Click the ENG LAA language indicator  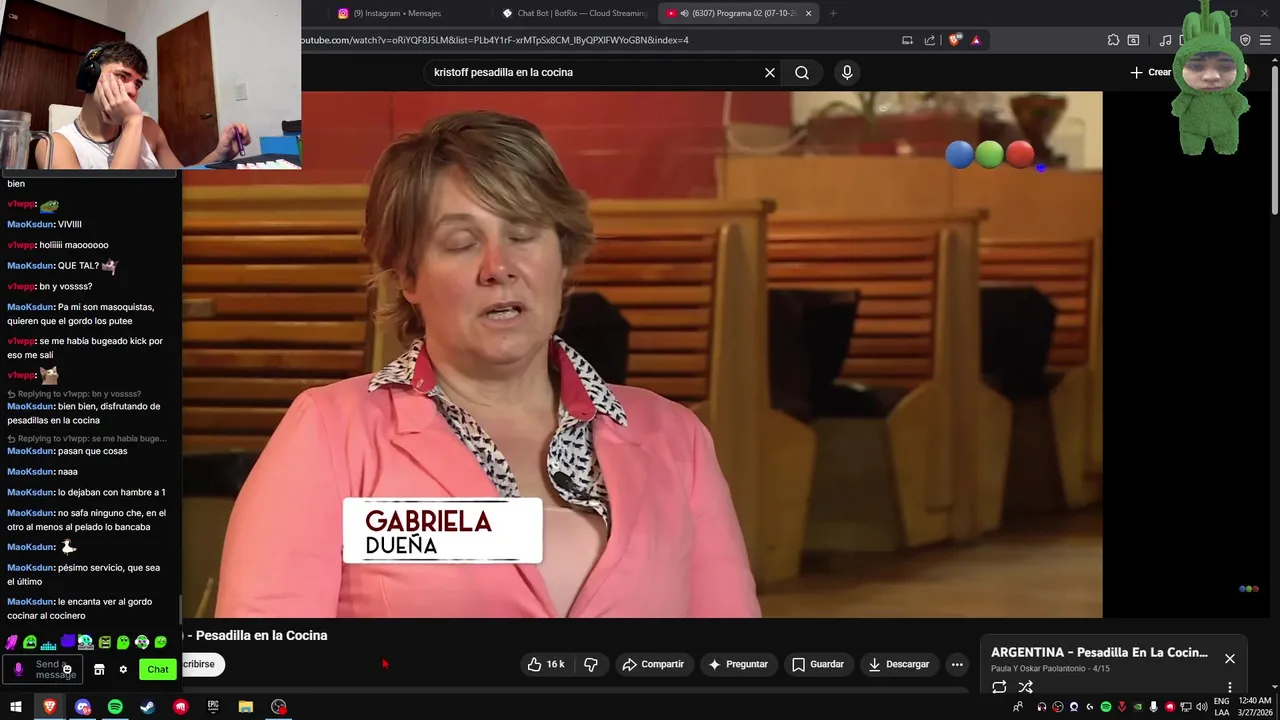(1222, 707)
